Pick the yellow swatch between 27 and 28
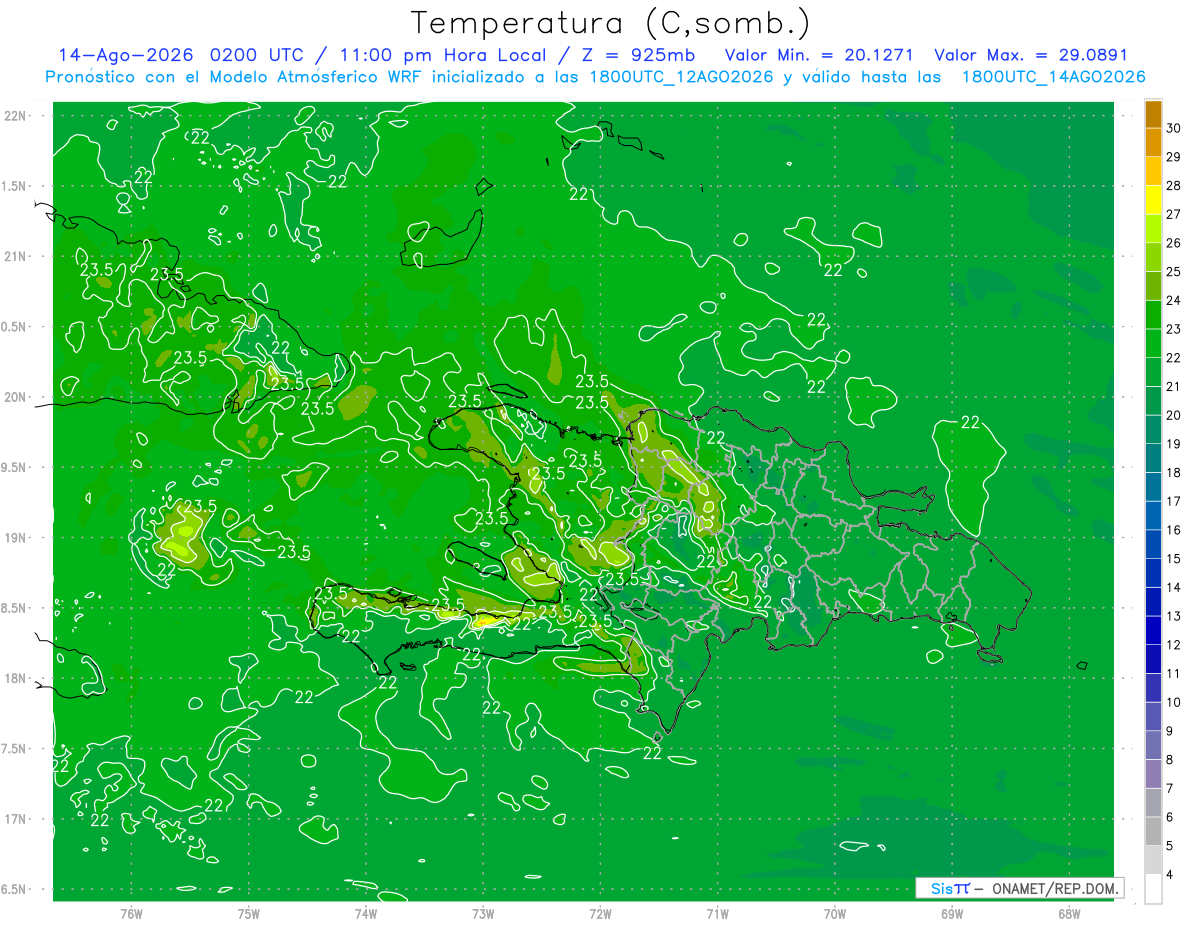 [1153, 200]
